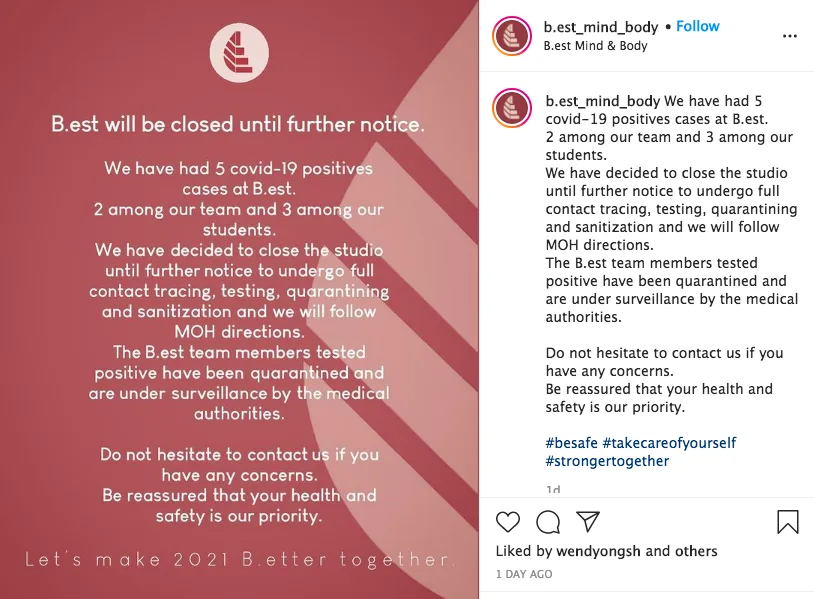This screenshot has height=599, width=814.
Task: Open B.est Mind & Body location link
Action: tap(595, 45)
